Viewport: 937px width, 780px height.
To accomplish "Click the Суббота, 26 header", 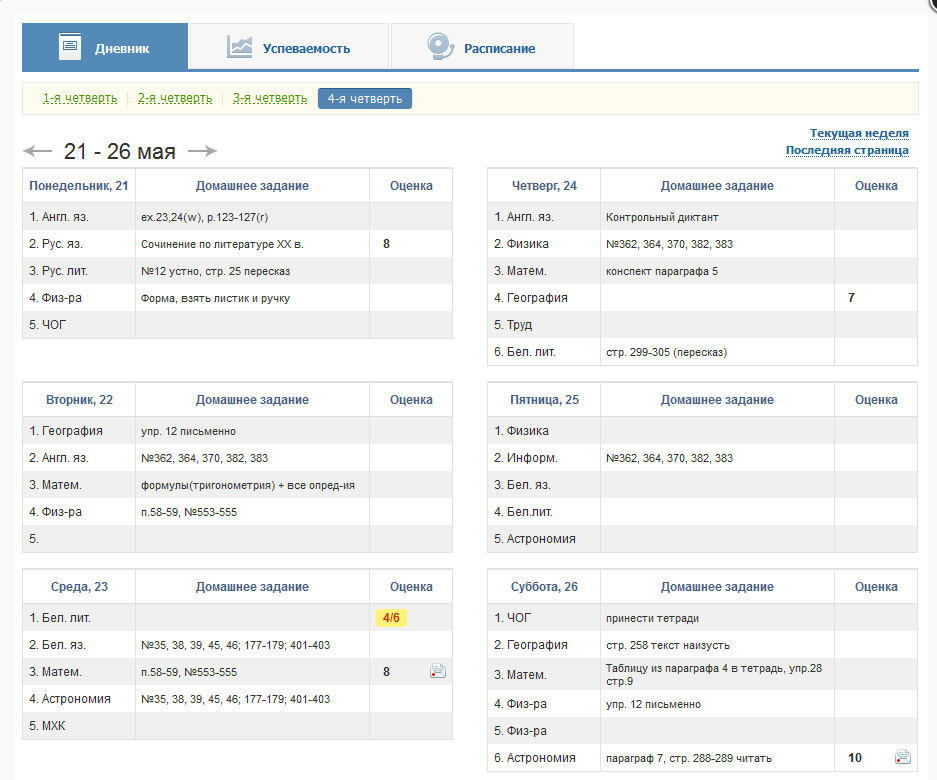I will point(544,587).
